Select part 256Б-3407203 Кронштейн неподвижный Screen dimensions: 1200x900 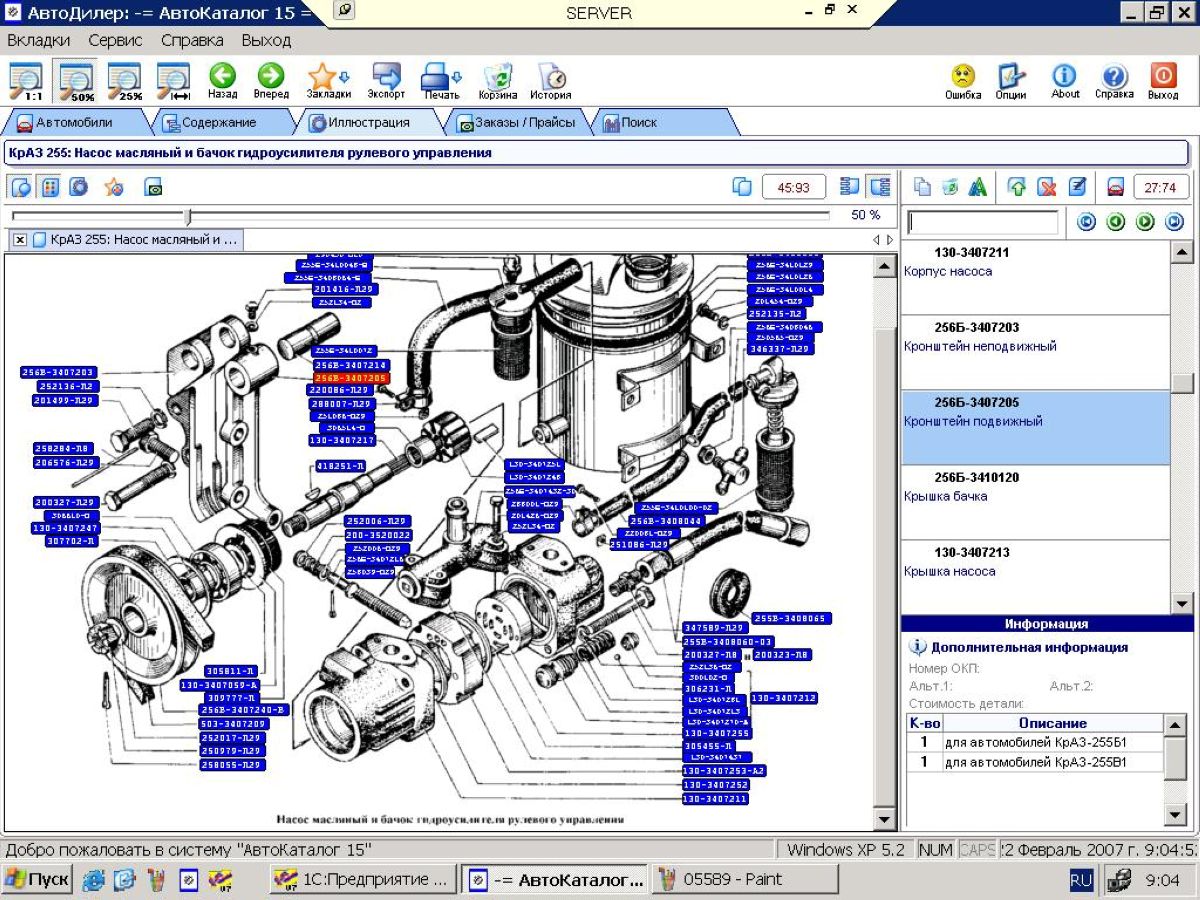[1035, 352]
